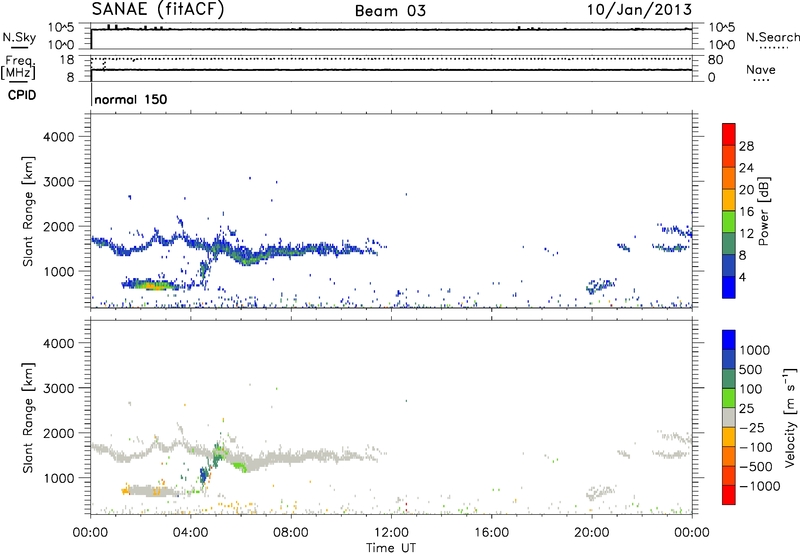Image resolution: width=800 pixels, height=554 pixels.
Task: Click the frequency scale value 18
Action: click(x=67, y=60)
